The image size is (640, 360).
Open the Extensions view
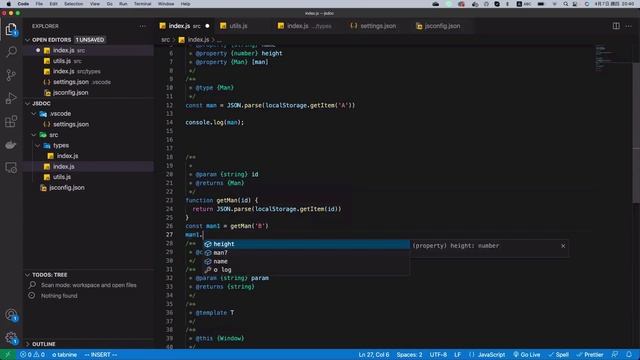click(11, 121)
